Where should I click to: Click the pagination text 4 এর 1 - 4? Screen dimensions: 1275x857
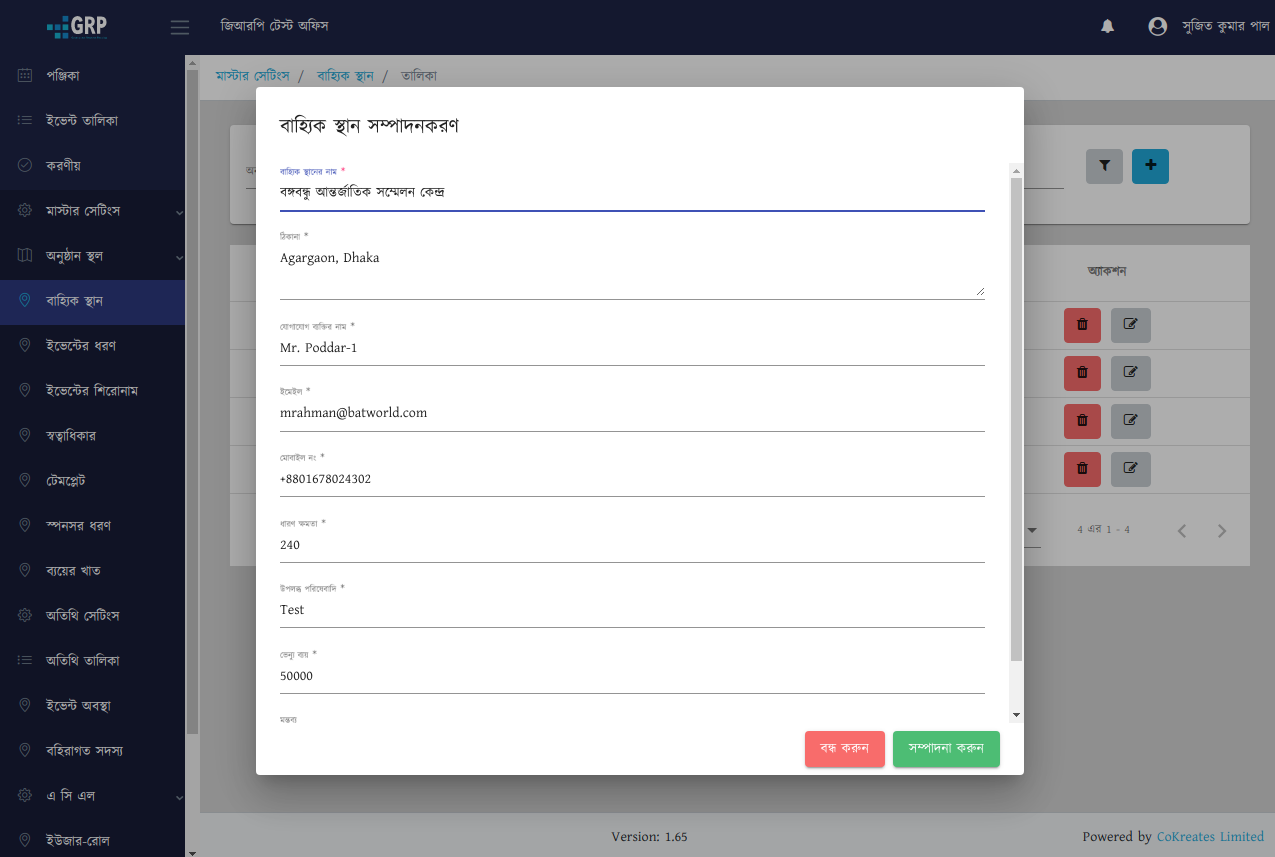click(x=1103, y=530)
